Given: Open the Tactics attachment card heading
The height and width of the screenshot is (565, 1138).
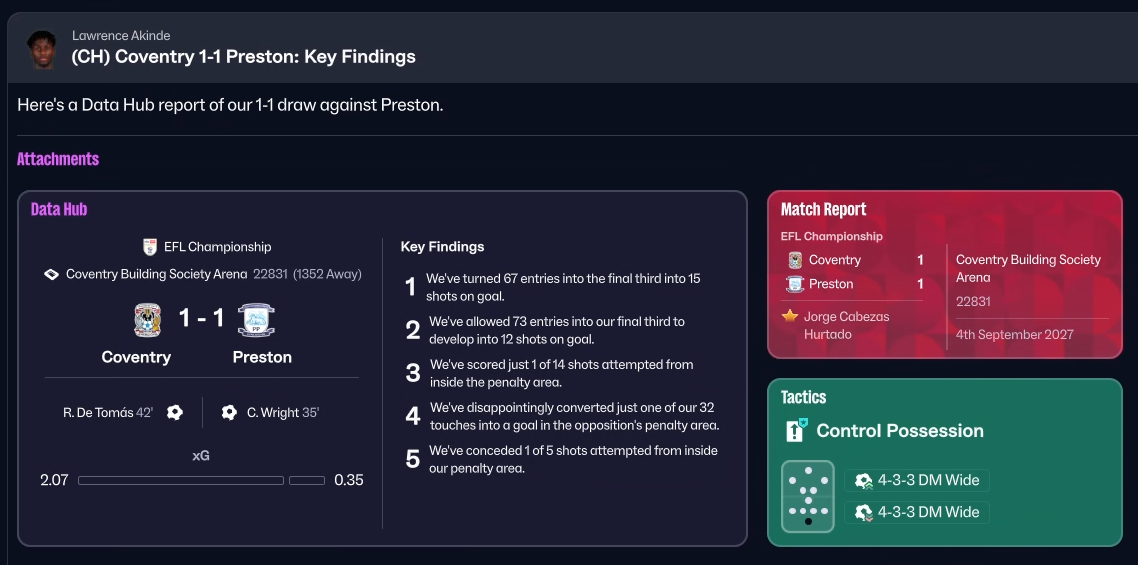Looking at the screenshot, I should 803,398.
